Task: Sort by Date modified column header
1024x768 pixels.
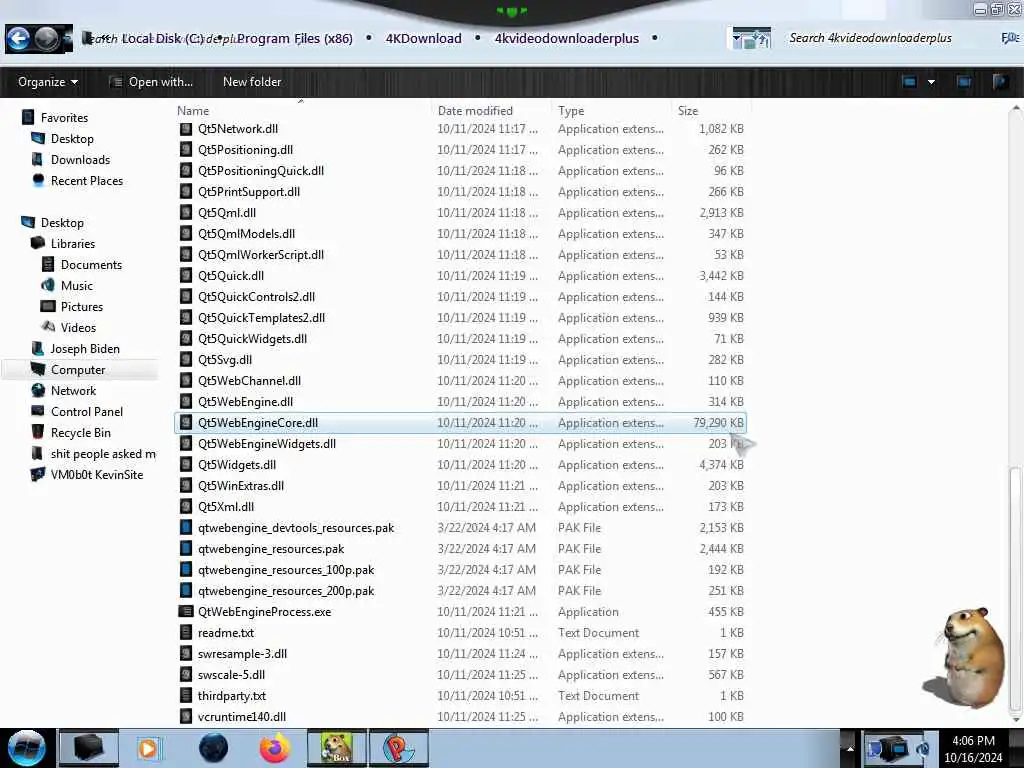Action: [x=475, y=111]
